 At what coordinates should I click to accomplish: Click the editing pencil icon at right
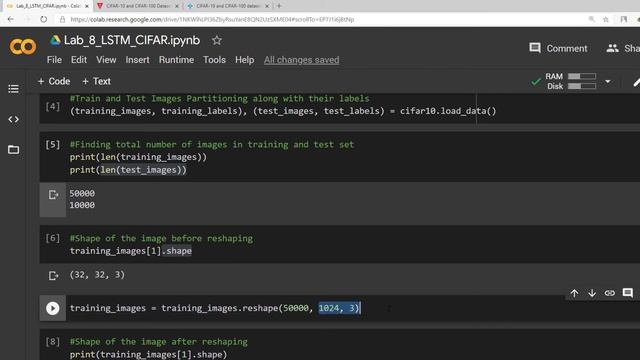click(x=636, y=82)
